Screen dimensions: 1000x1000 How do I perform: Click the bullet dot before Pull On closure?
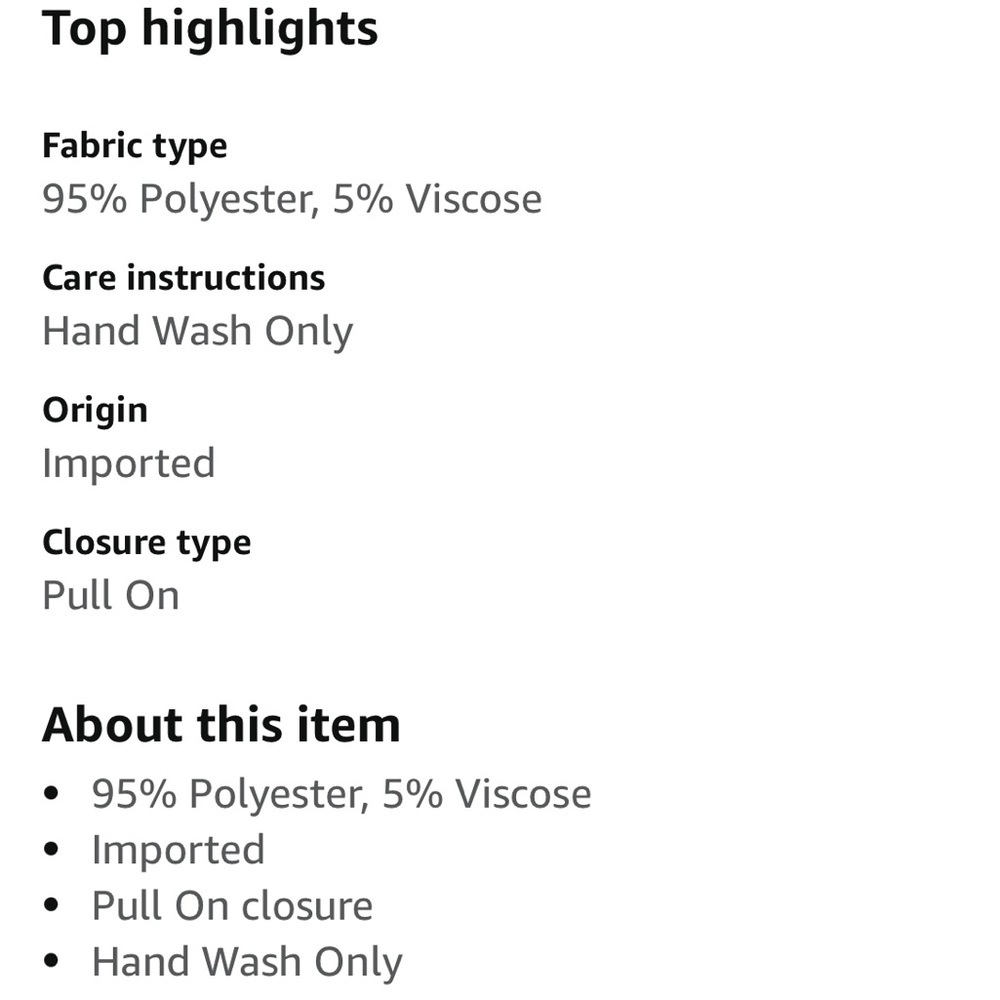tap(52, 904)
